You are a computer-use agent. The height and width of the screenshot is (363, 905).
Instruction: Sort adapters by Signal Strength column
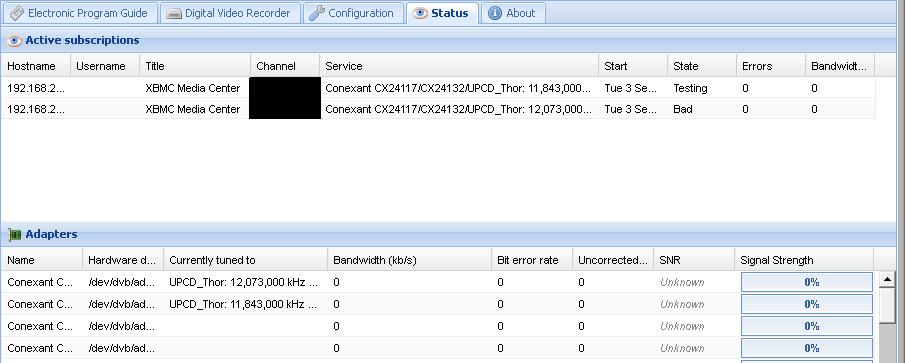[x=805, y=260]
